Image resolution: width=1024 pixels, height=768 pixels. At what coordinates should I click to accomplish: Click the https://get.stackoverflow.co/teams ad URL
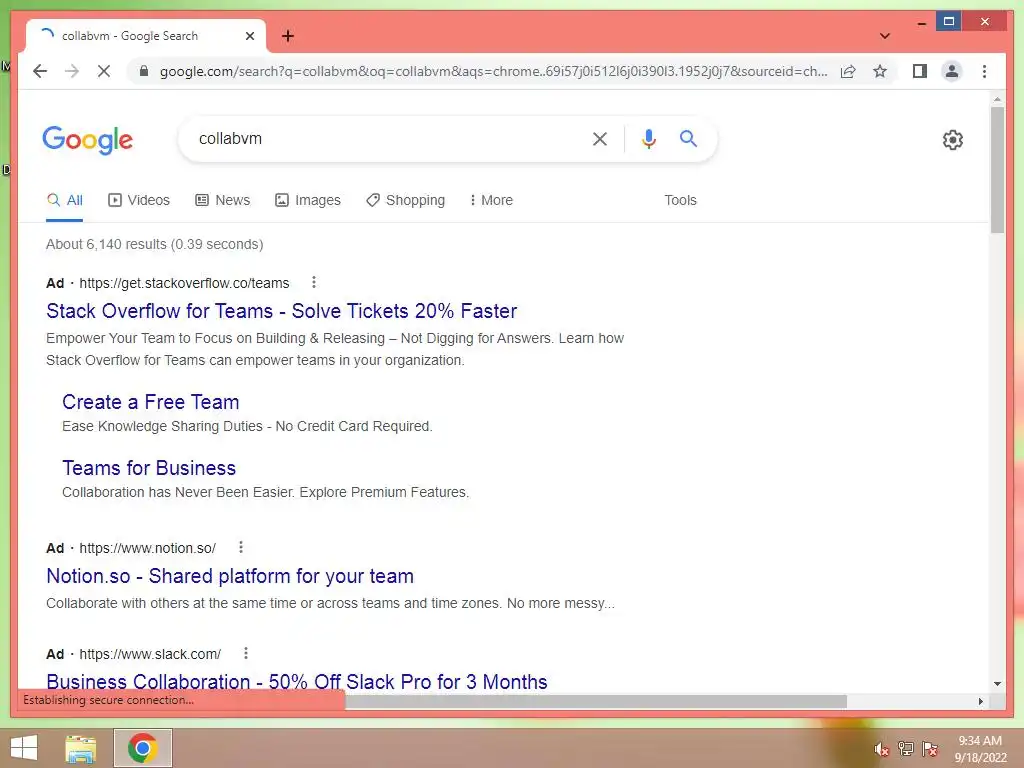pos(184,283)
